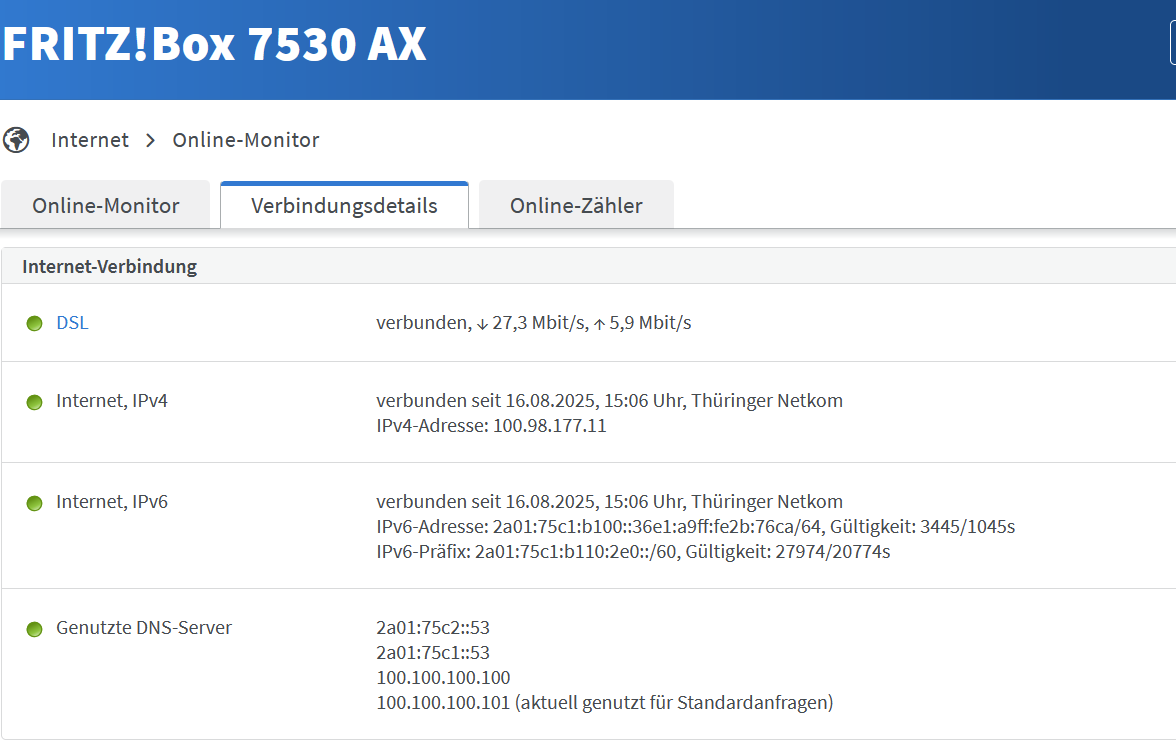The image size is (1176, 756).
Task: Click the upload arrow before 5,9 Mbit/s
Action: [x=599, y=324]
